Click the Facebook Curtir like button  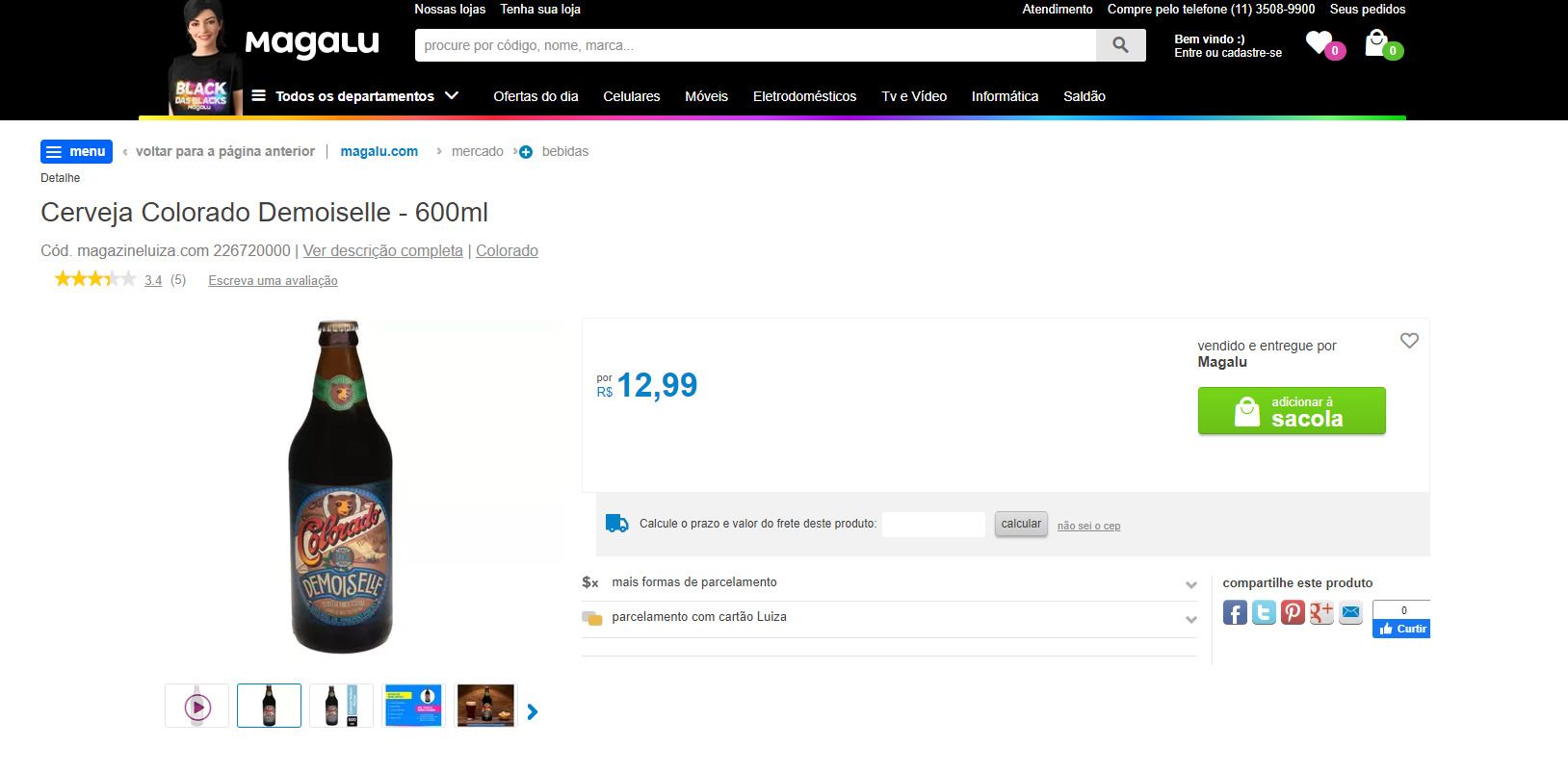[1401, 629]
